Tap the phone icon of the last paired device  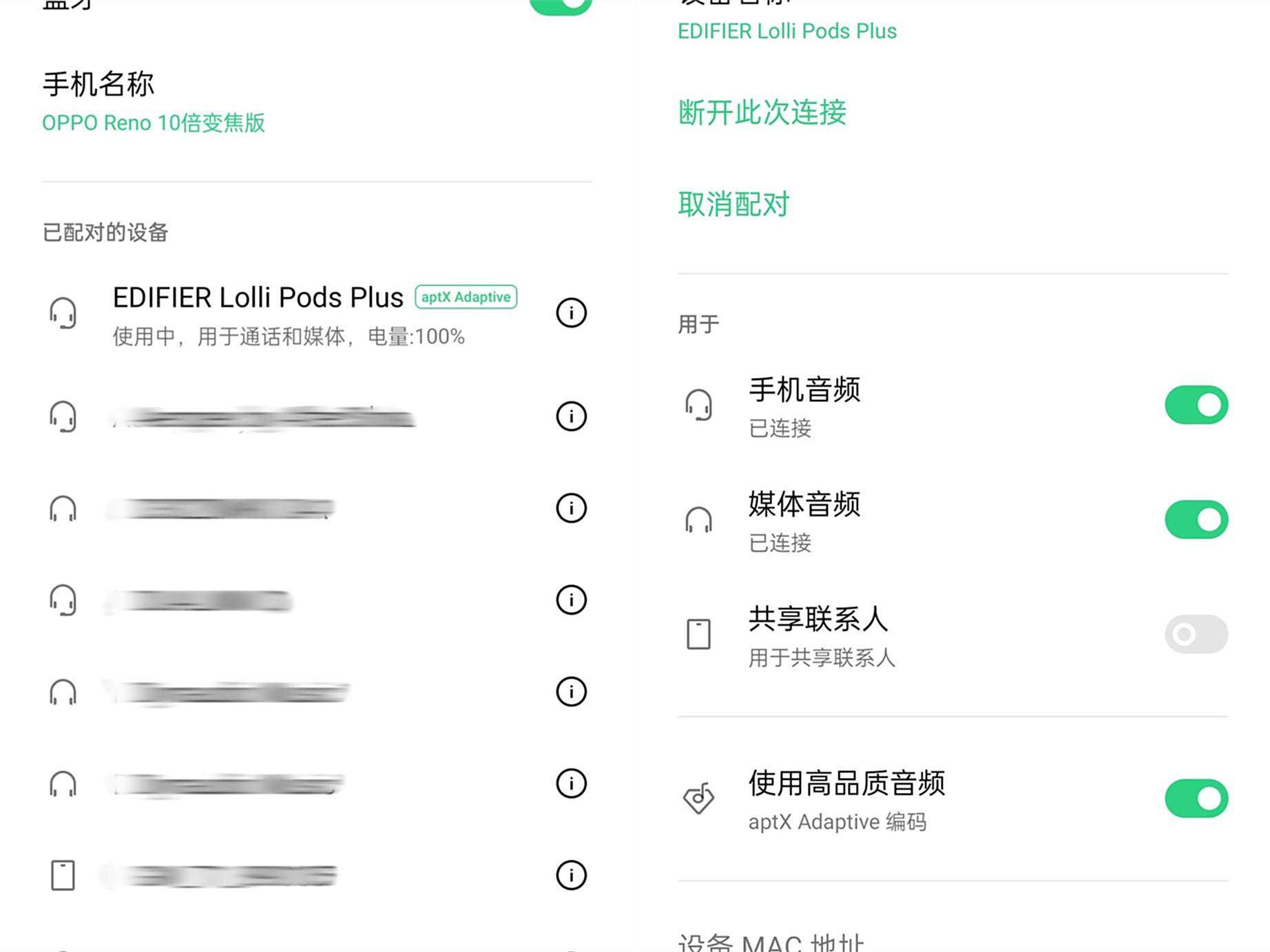(64, 876)
